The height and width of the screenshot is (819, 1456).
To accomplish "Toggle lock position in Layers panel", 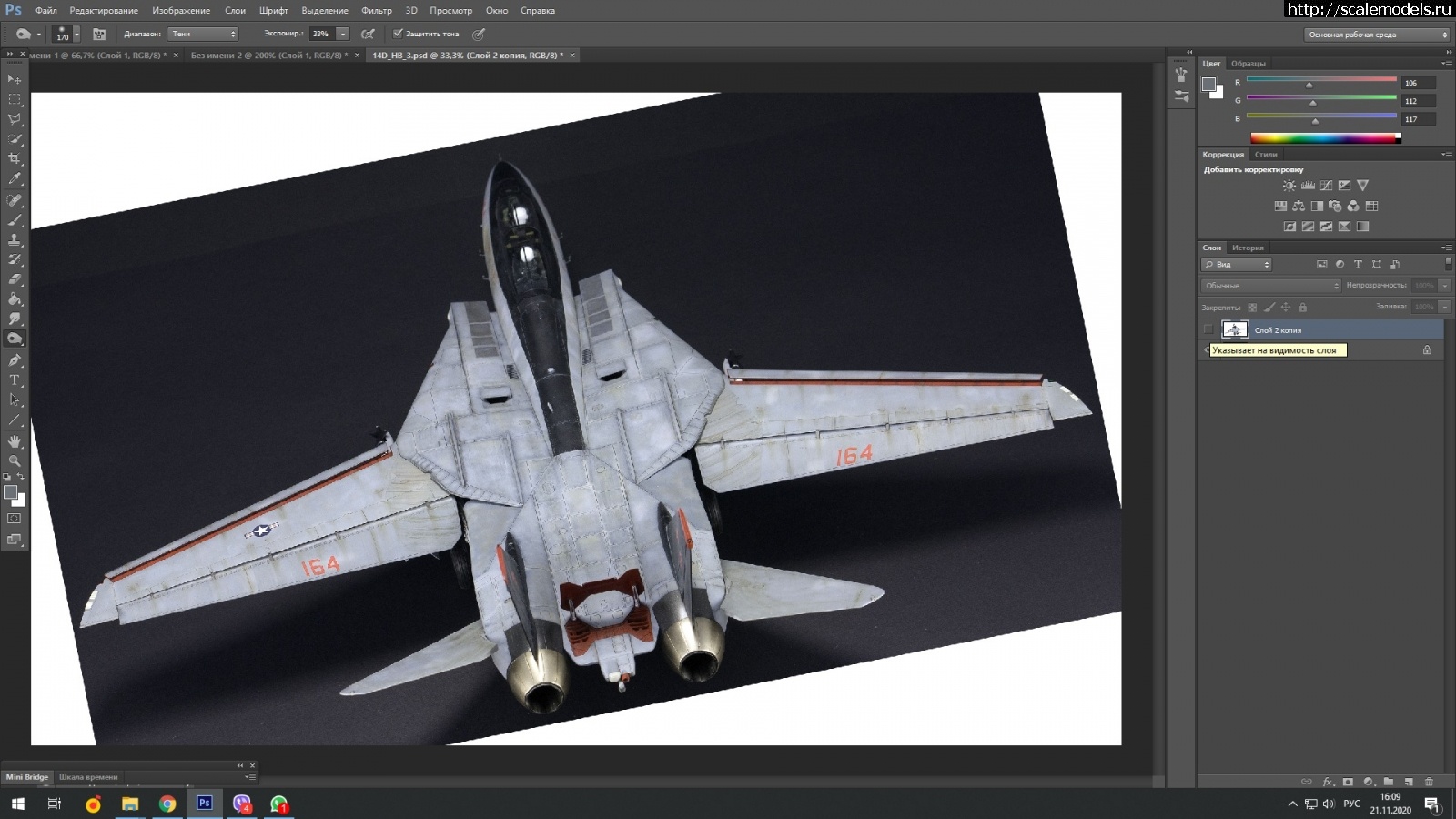I will pyautogui.click(x=1286, y=308).
